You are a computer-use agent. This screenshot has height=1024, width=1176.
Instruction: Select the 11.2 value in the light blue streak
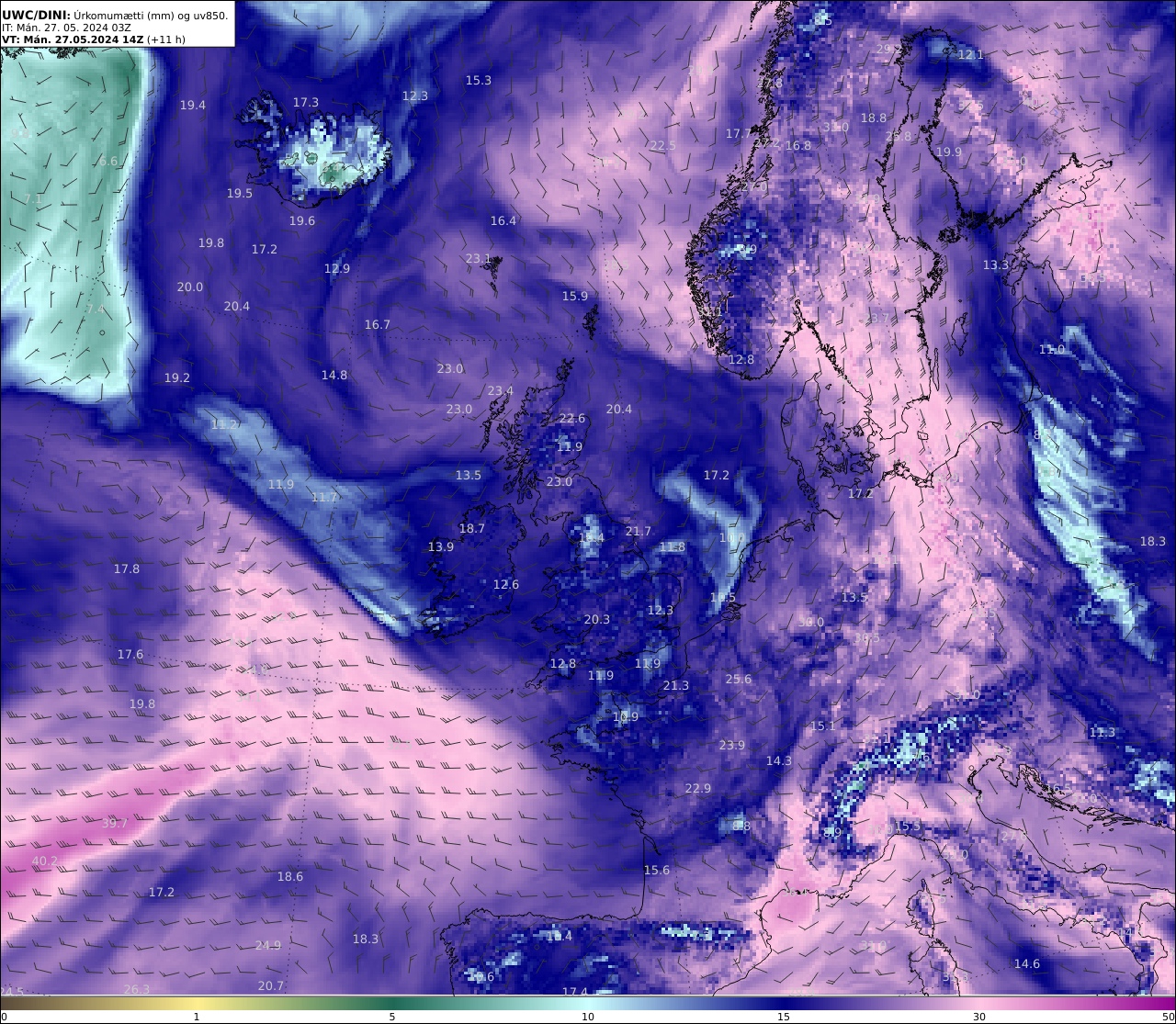pyautogui.click(x=225, y=425)
